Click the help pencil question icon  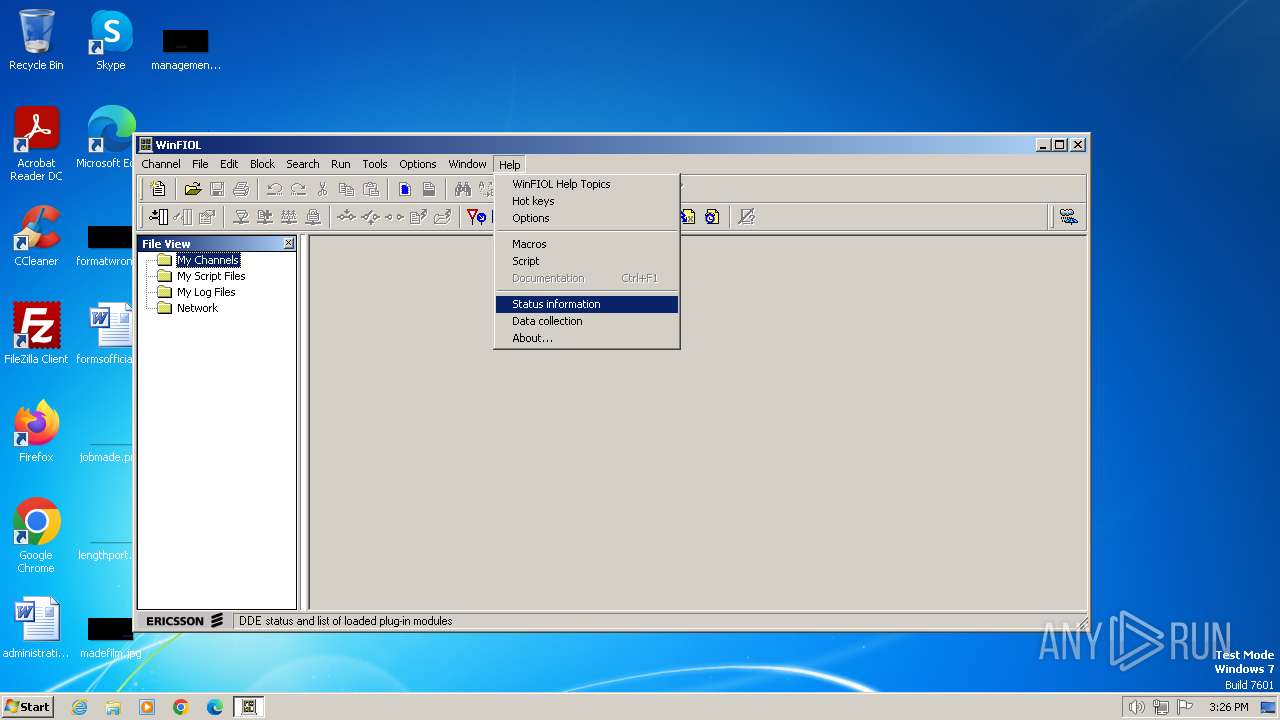tap(746, 216)
